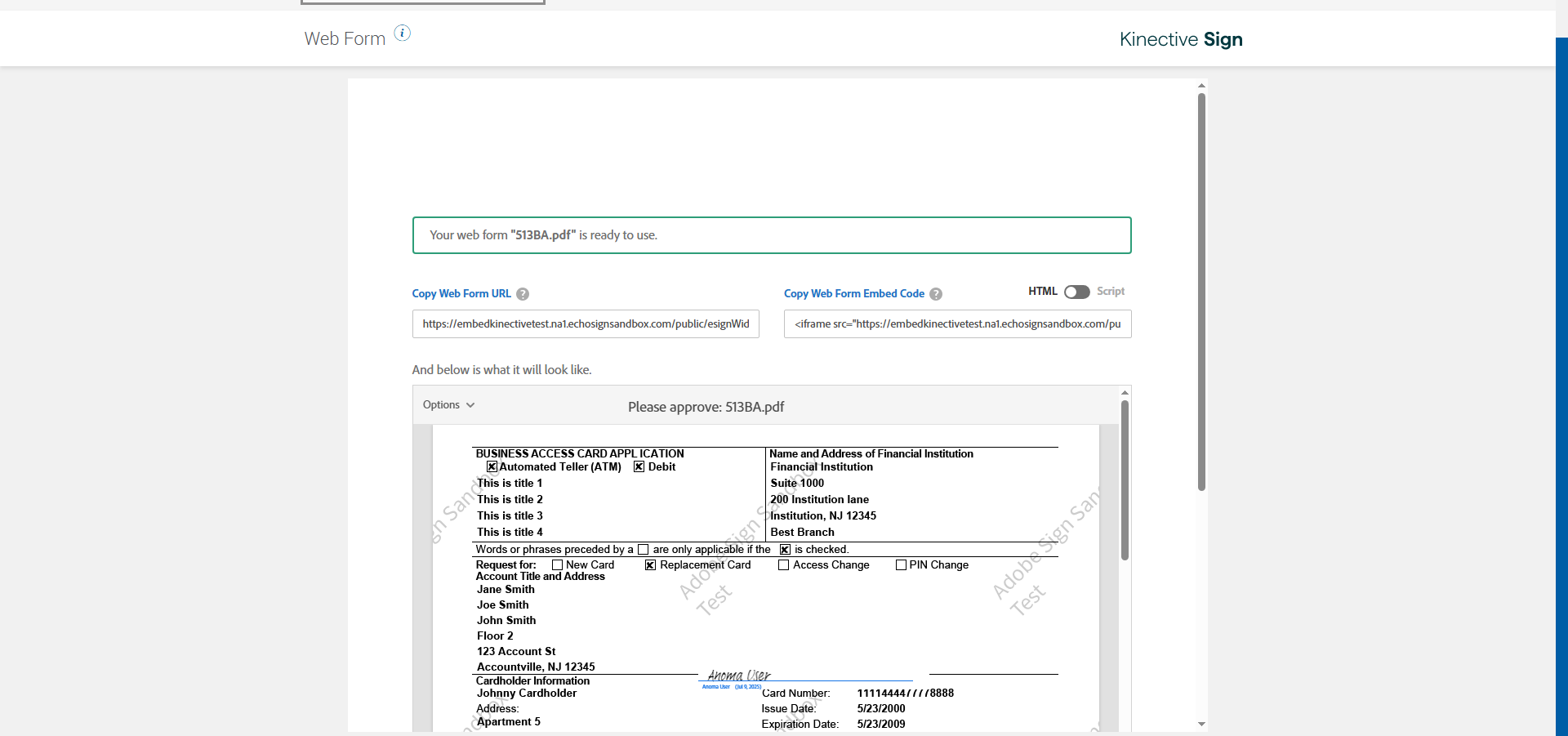Click the outer panel scroll-down arrow
1568x736 pixels.
[x=1201, y=724]
